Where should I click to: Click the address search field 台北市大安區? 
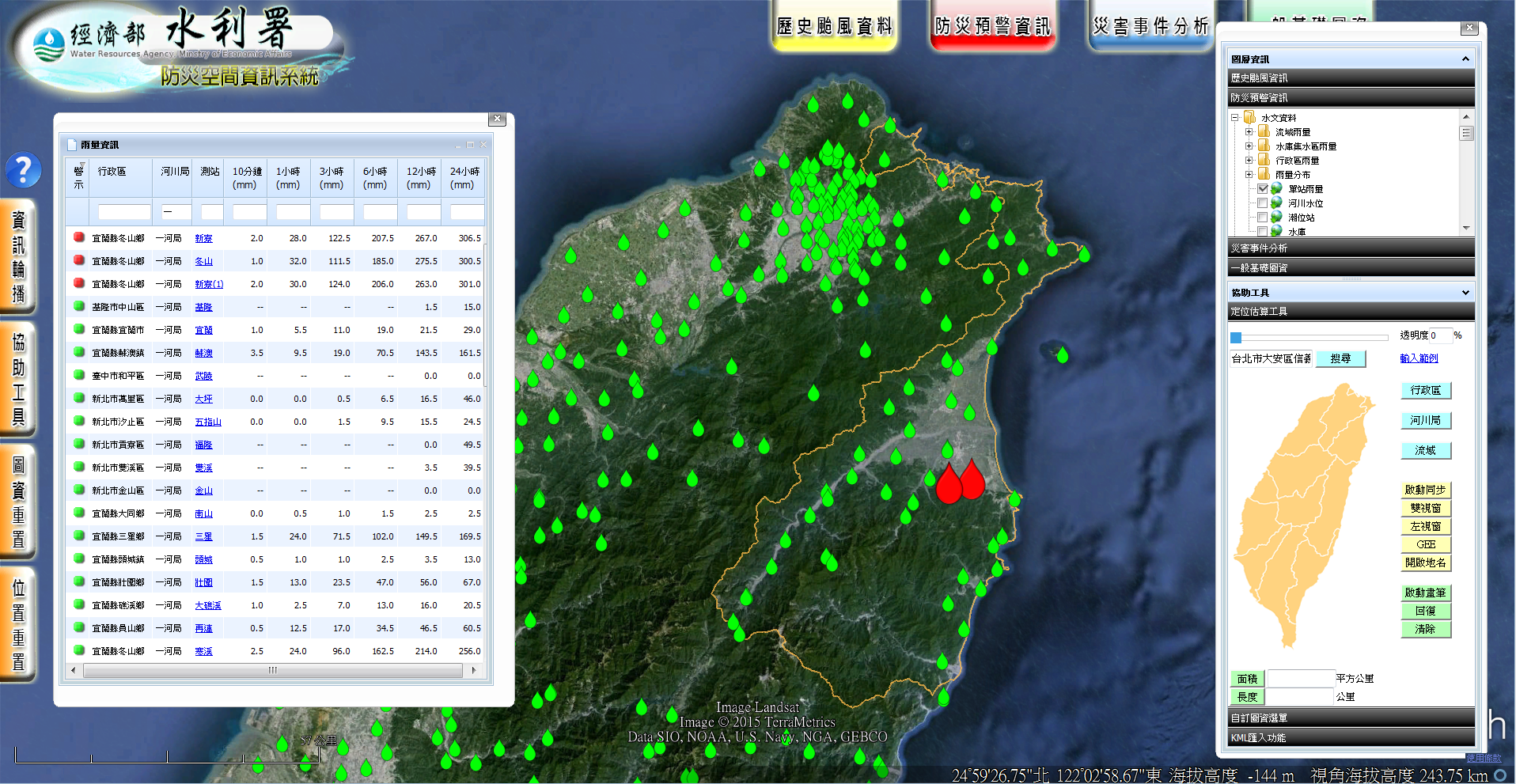(1271, 358)
